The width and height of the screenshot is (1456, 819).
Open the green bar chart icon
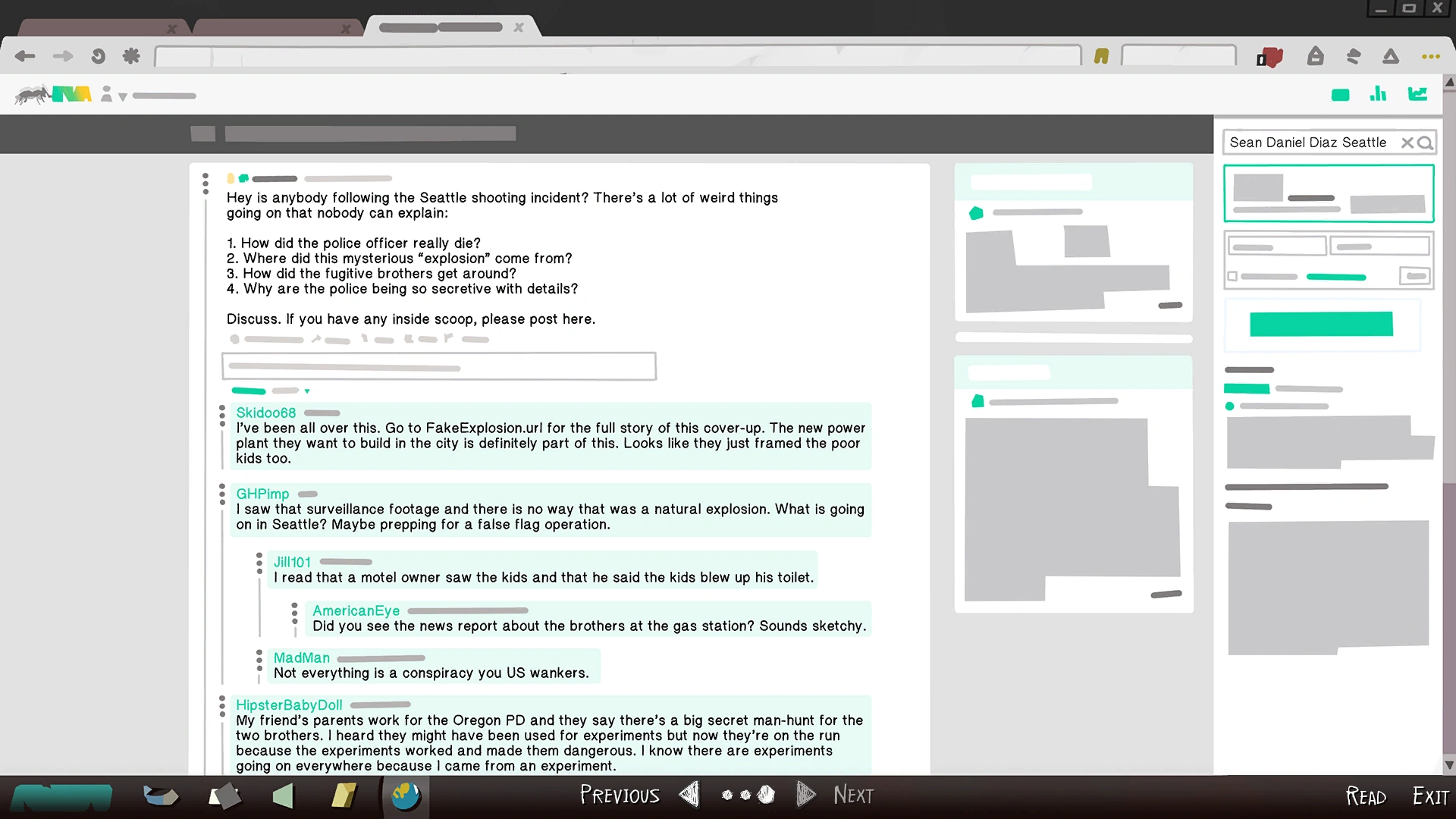[1378, 94]
